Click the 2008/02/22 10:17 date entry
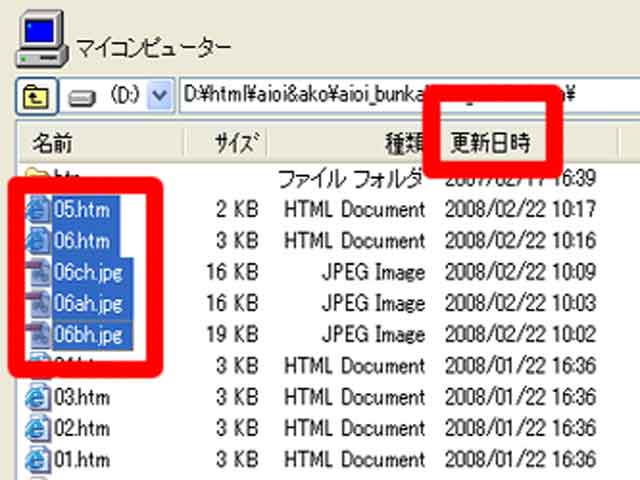This screenshot has width=640, height=480. 521,210
